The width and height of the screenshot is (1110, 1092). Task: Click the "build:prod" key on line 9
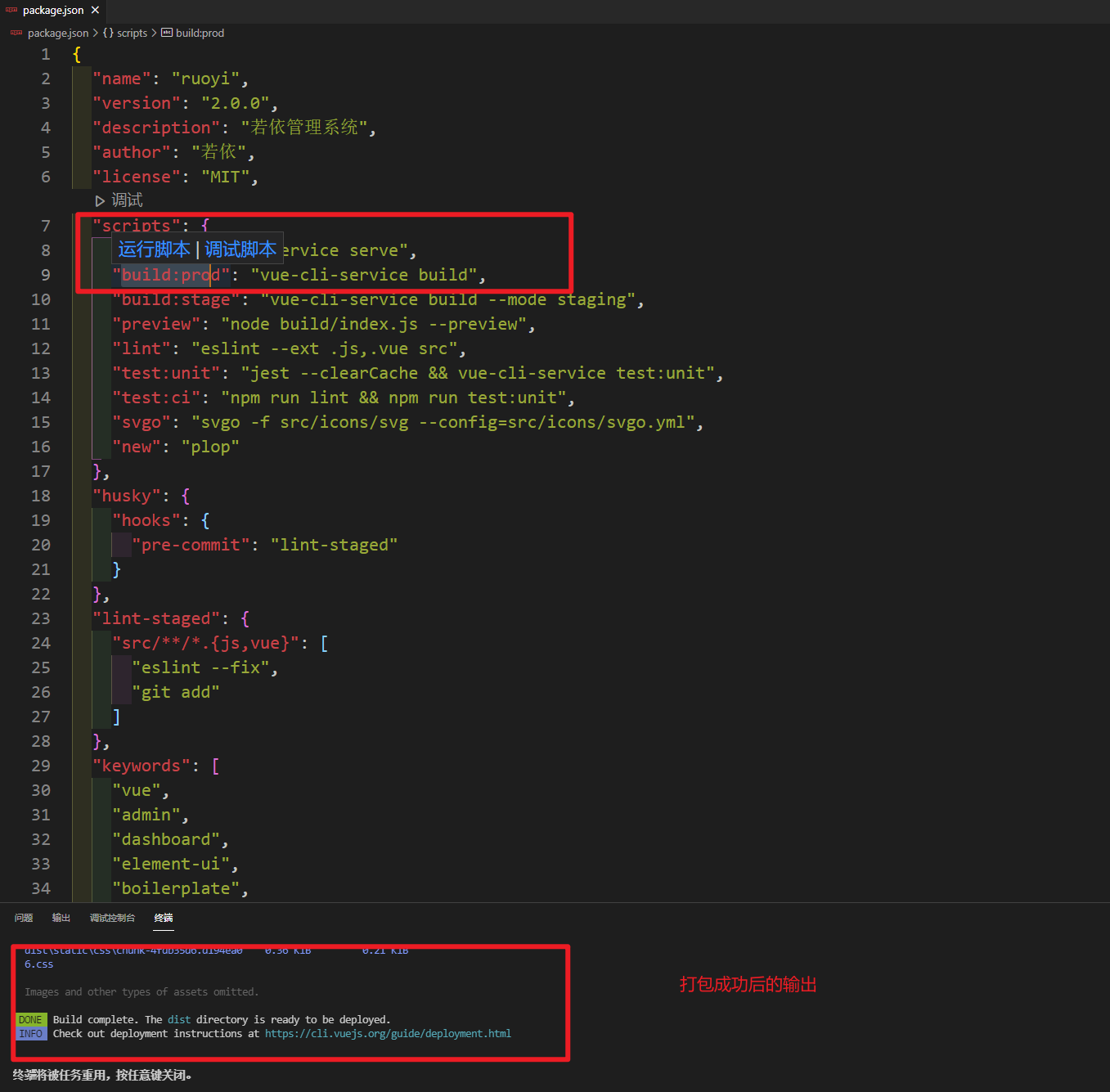click(x=171, y=275)
